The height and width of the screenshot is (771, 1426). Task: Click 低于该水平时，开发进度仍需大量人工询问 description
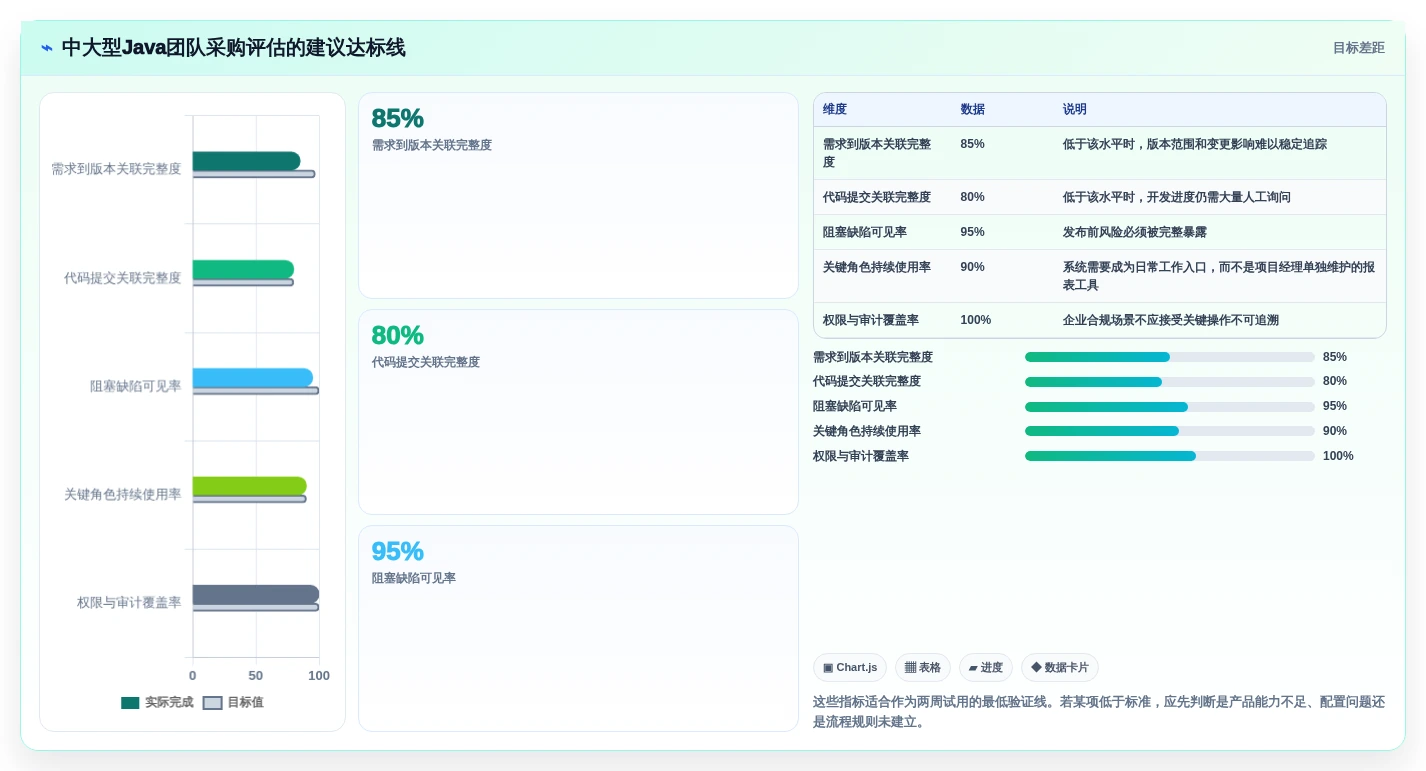pyautogui.click(x=1176, y=197)
